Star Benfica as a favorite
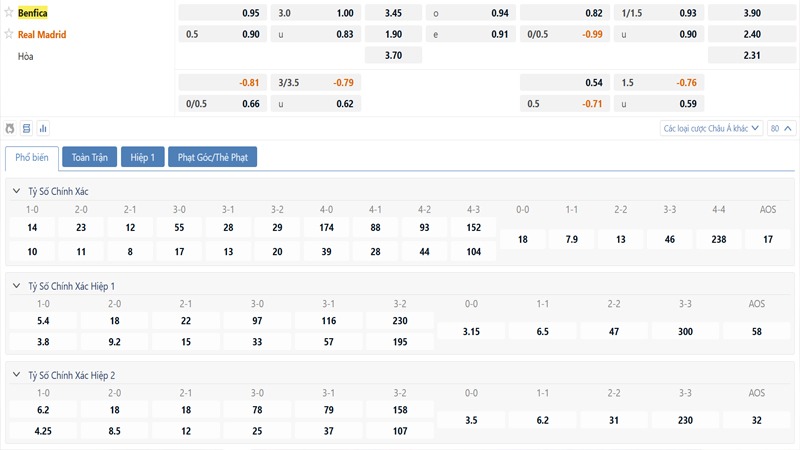This screenshot has width=800, height=450. tap(9, 13)
